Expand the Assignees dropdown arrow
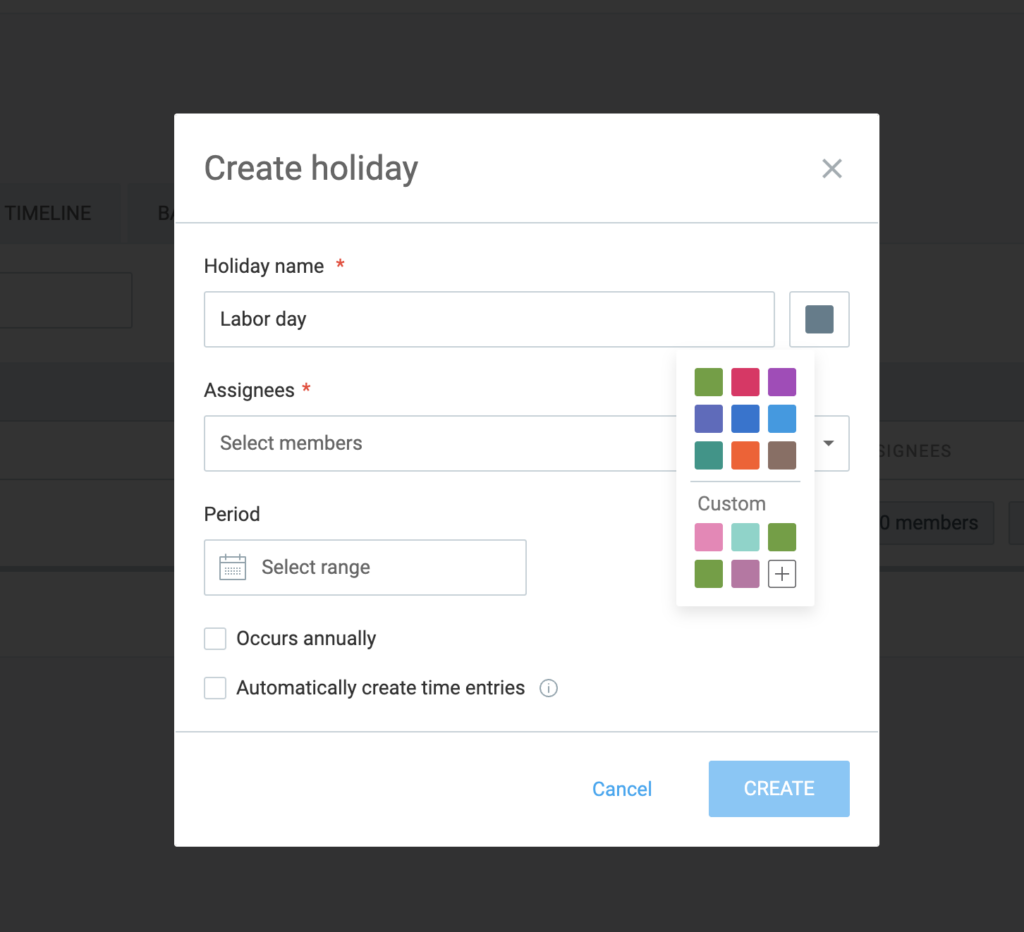 [x=829, y=443]
